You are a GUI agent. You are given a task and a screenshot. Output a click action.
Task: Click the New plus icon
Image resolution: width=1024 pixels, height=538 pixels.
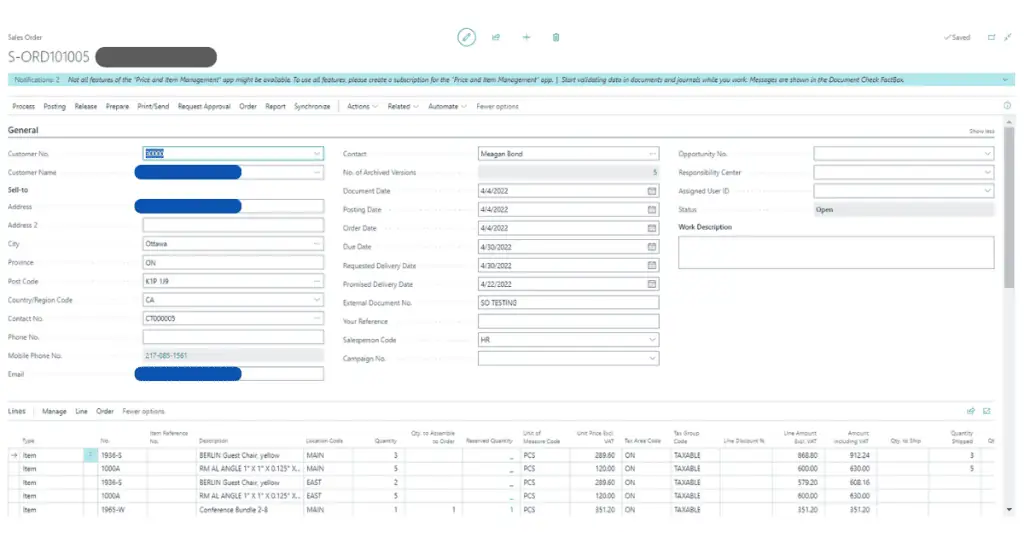point(526,37)
